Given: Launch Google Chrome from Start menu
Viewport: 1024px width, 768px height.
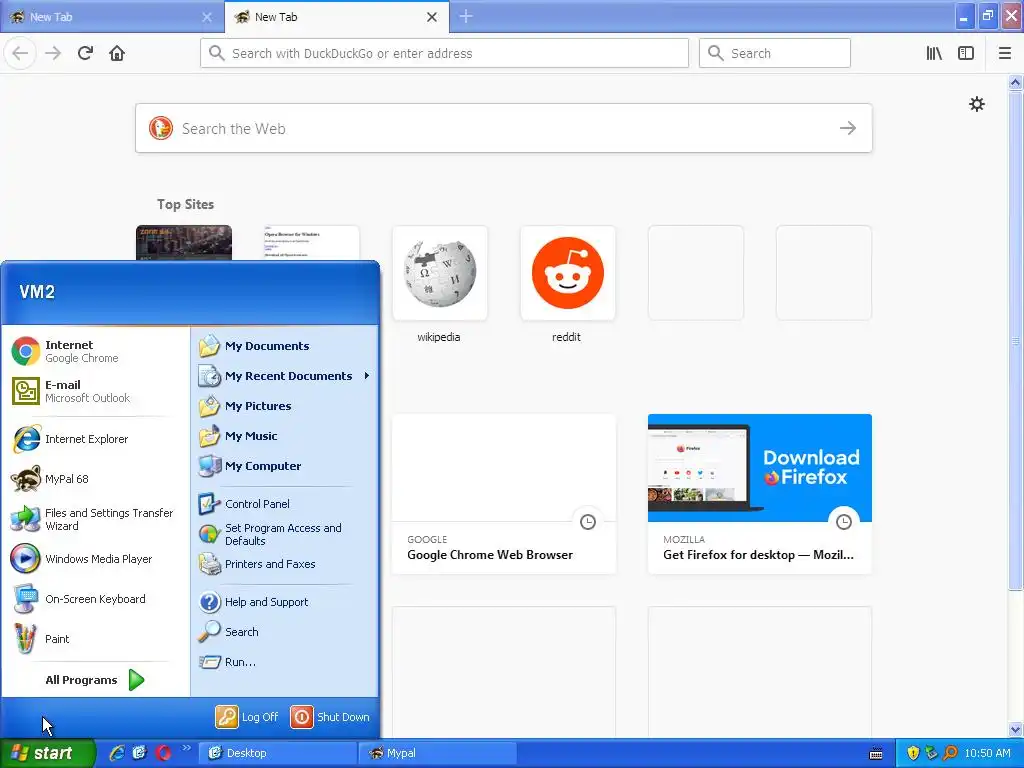Looking at the screenshot, I should tap(95, 351).
